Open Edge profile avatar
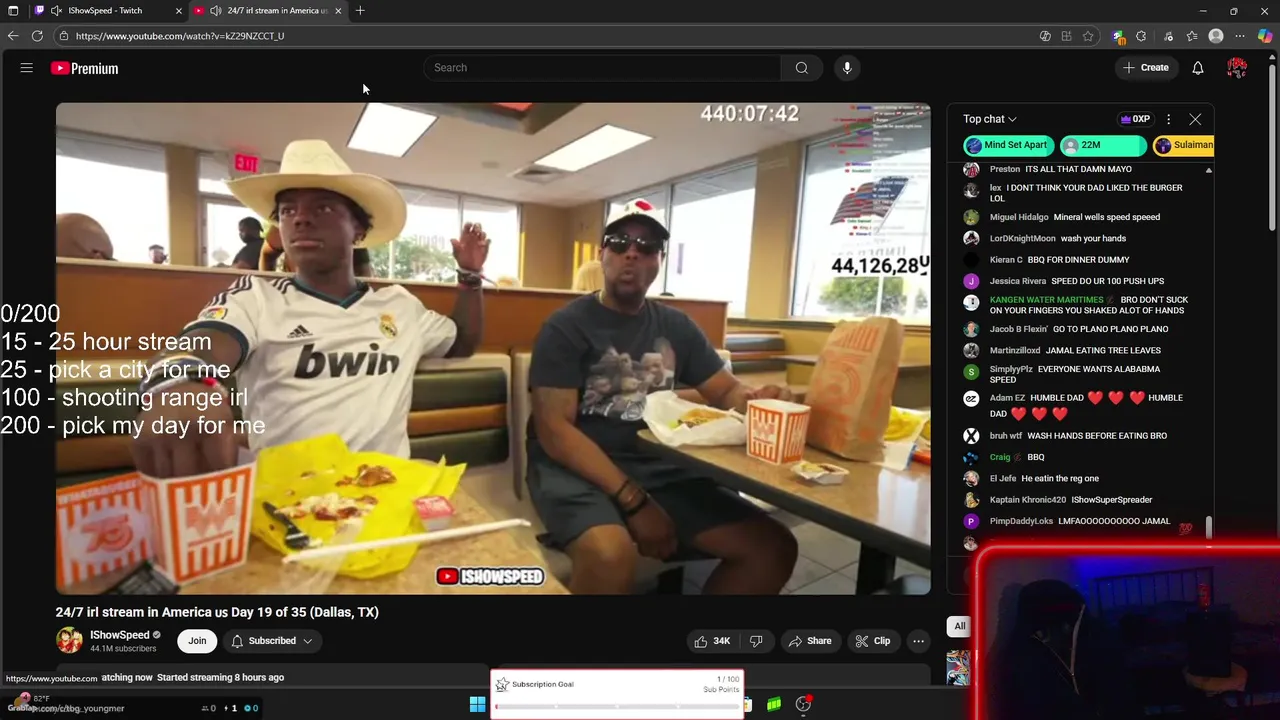1280x720 pixels. click(x=1216, y=36)
